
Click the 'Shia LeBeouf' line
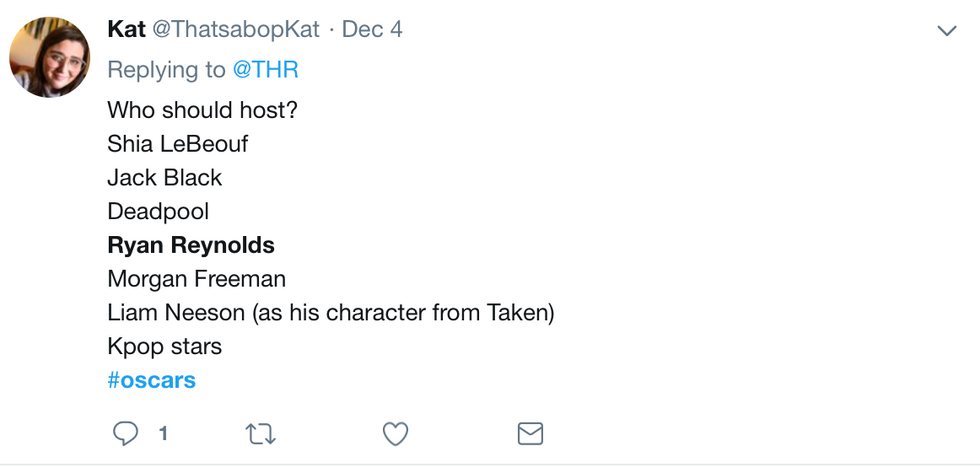click(x=178, y=144)
